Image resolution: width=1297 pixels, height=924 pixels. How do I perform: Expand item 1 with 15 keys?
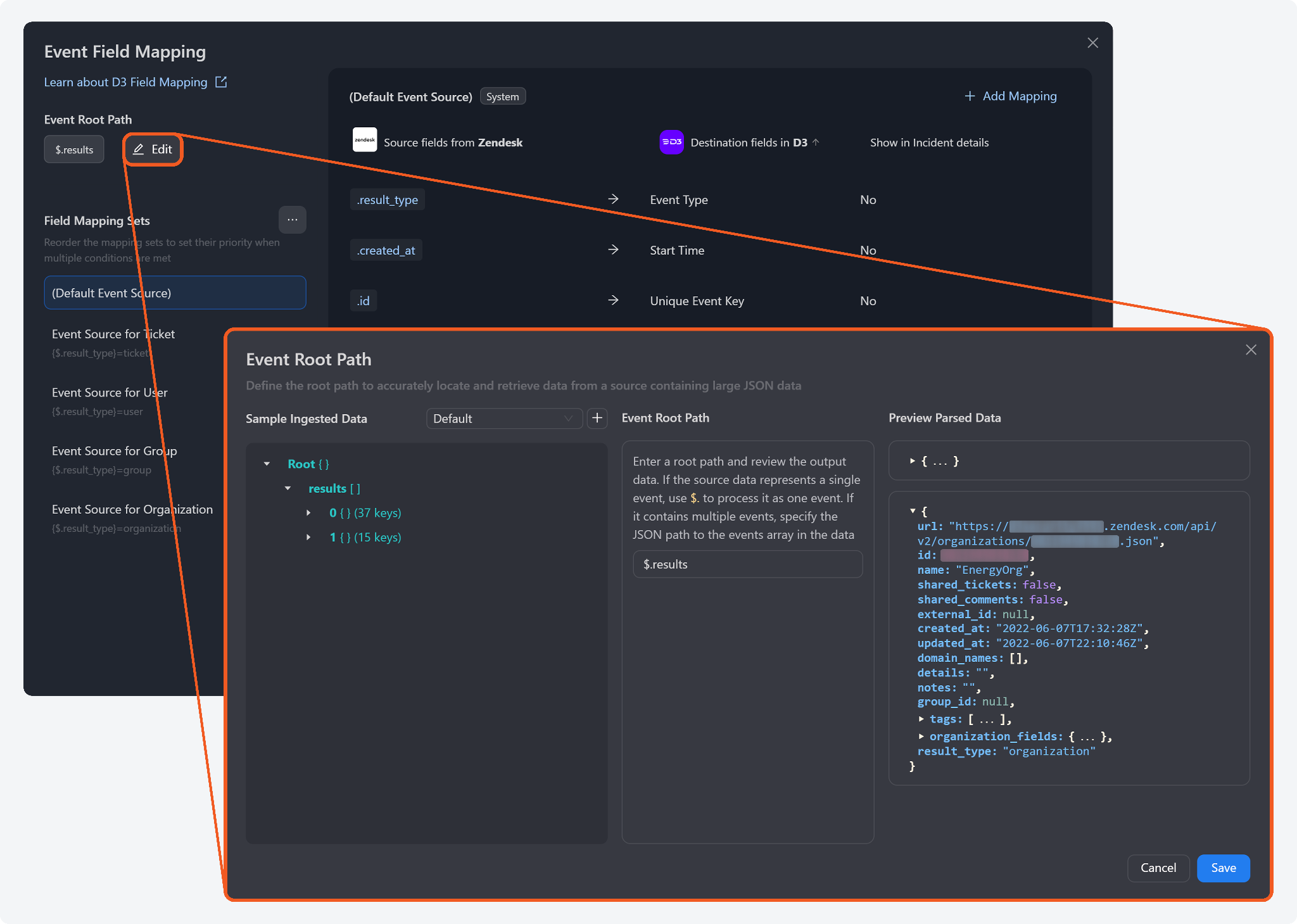click(308, 537)
